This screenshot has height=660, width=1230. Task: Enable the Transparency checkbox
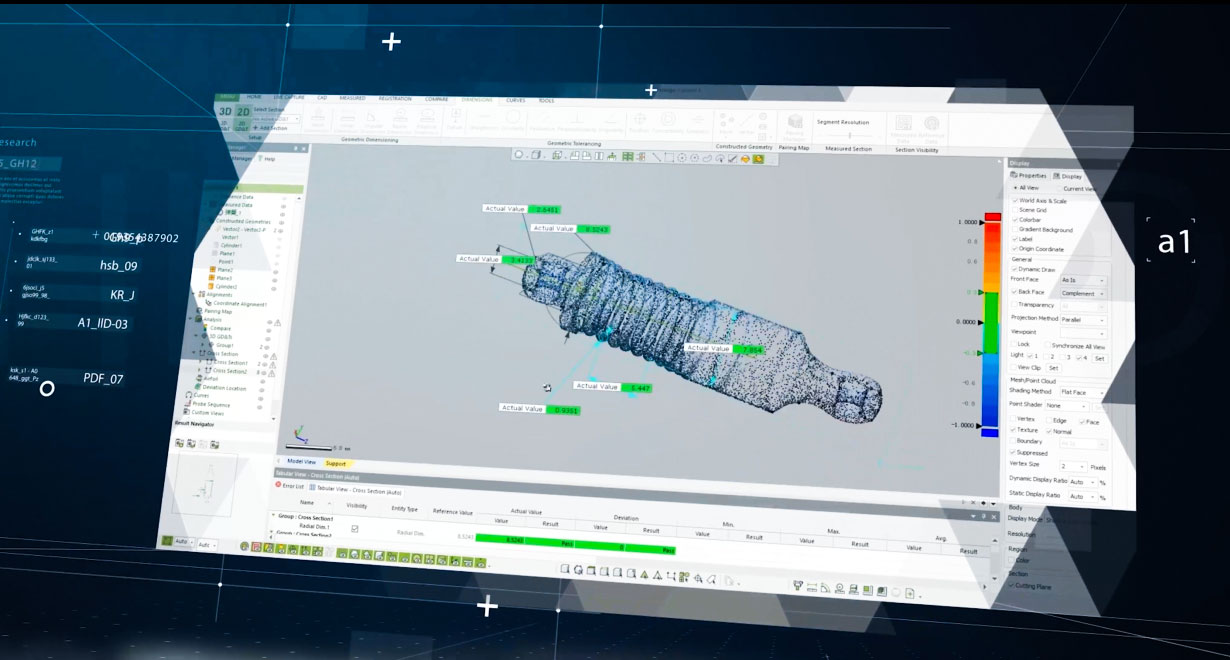coord(1016,305)
